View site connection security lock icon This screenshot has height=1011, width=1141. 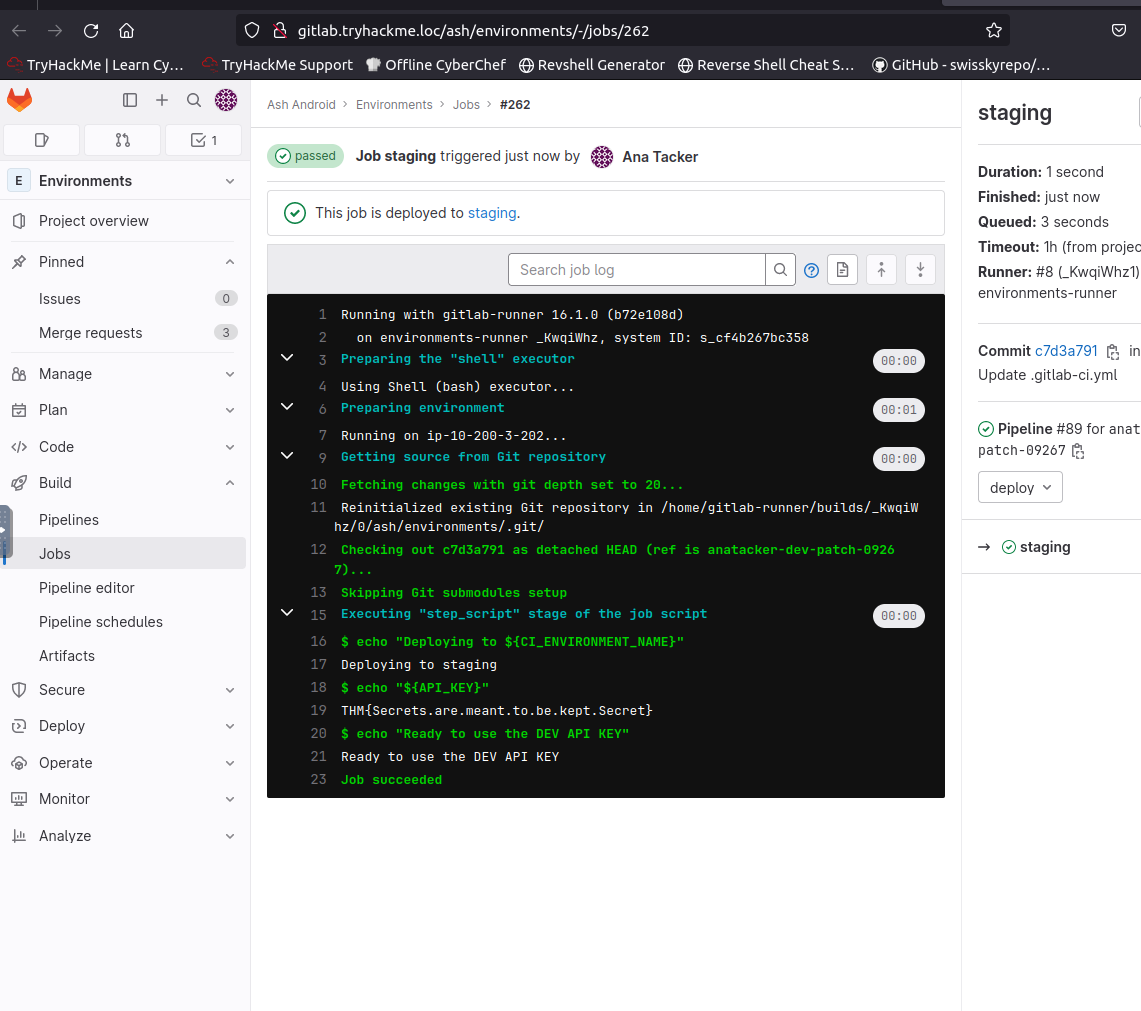tap(279, 31)
